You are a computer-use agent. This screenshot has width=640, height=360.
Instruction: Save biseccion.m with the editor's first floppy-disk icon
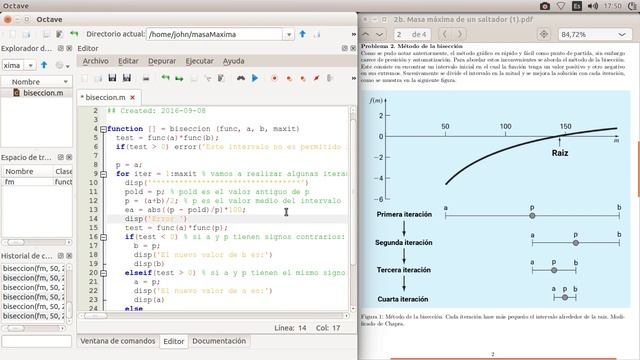[112, 78]
